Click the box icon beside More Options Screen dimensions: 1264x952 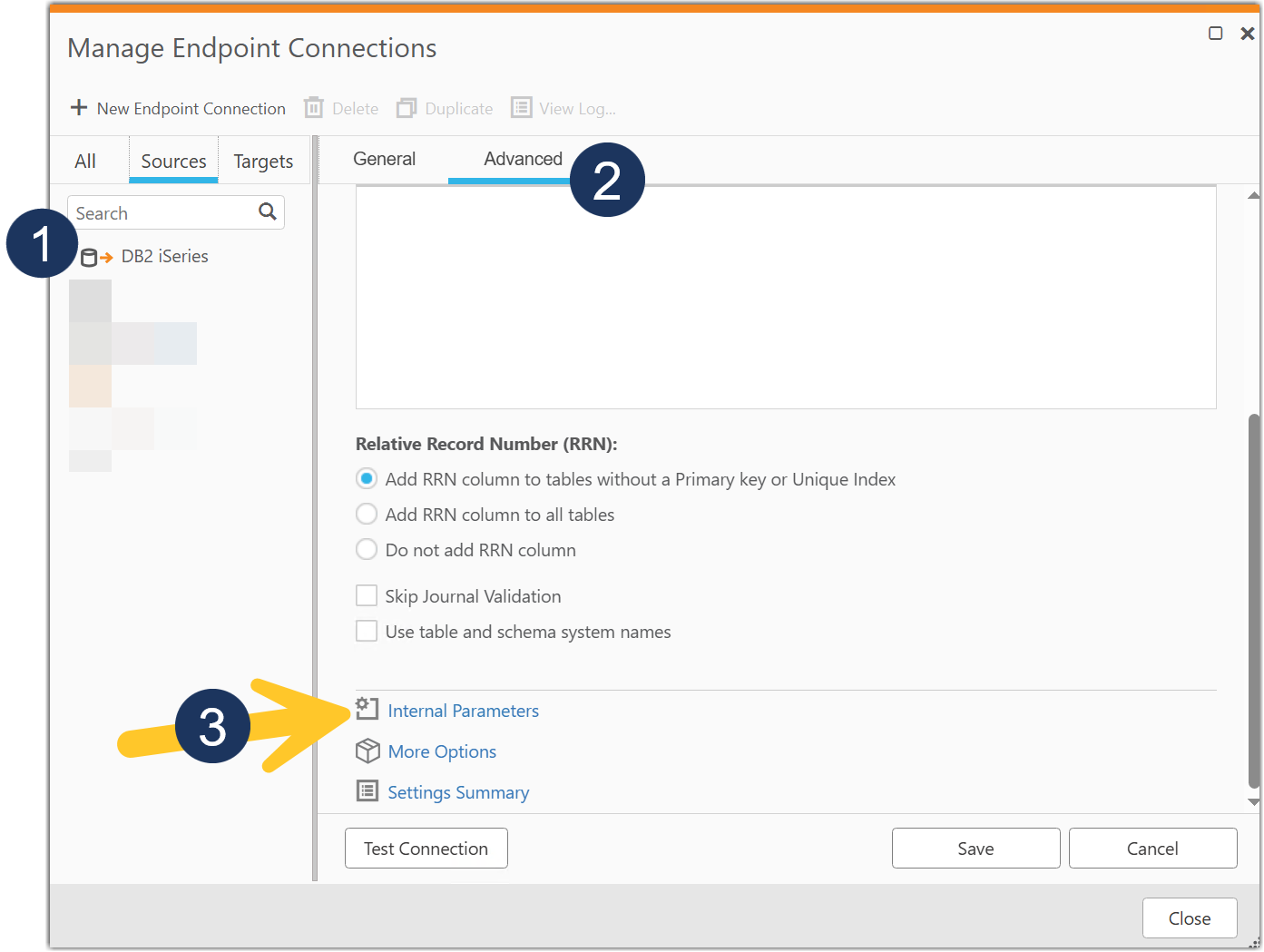pyautogui.click(x=367, y=751)
